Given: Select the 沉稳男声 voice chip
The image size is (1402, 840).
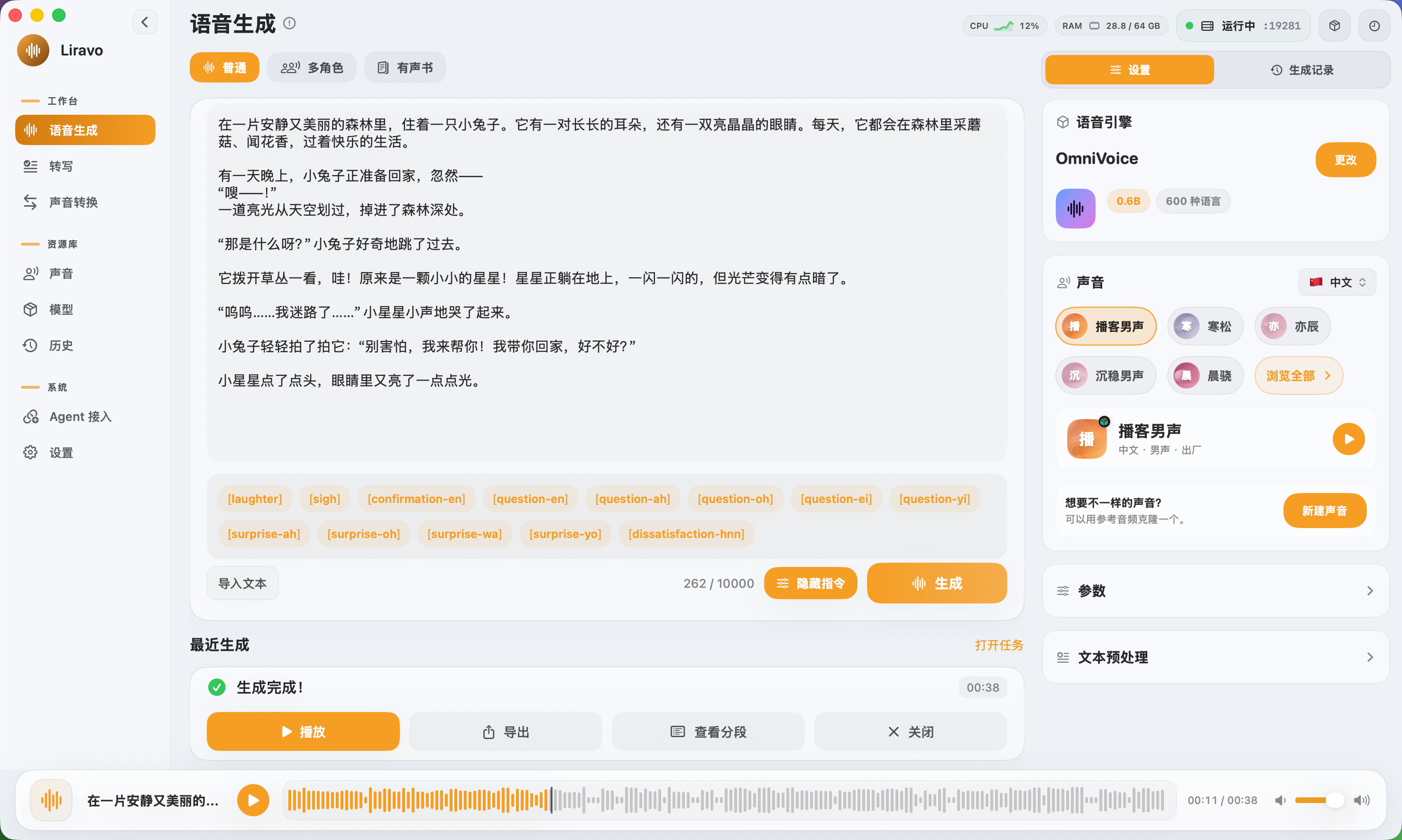Looking at the screenshot, I should (1106, 375).
